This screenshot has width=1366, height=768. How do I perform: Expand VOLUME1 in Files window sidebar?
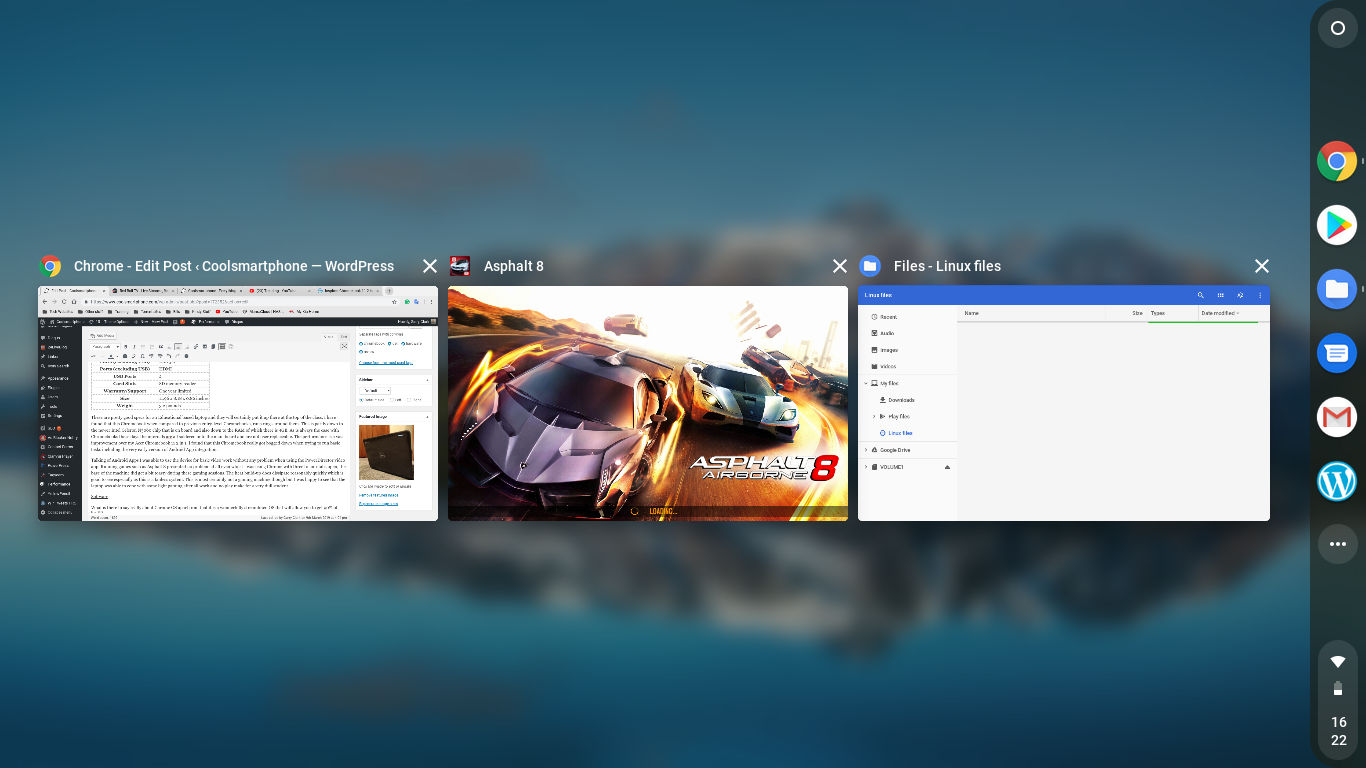[866, 467]
